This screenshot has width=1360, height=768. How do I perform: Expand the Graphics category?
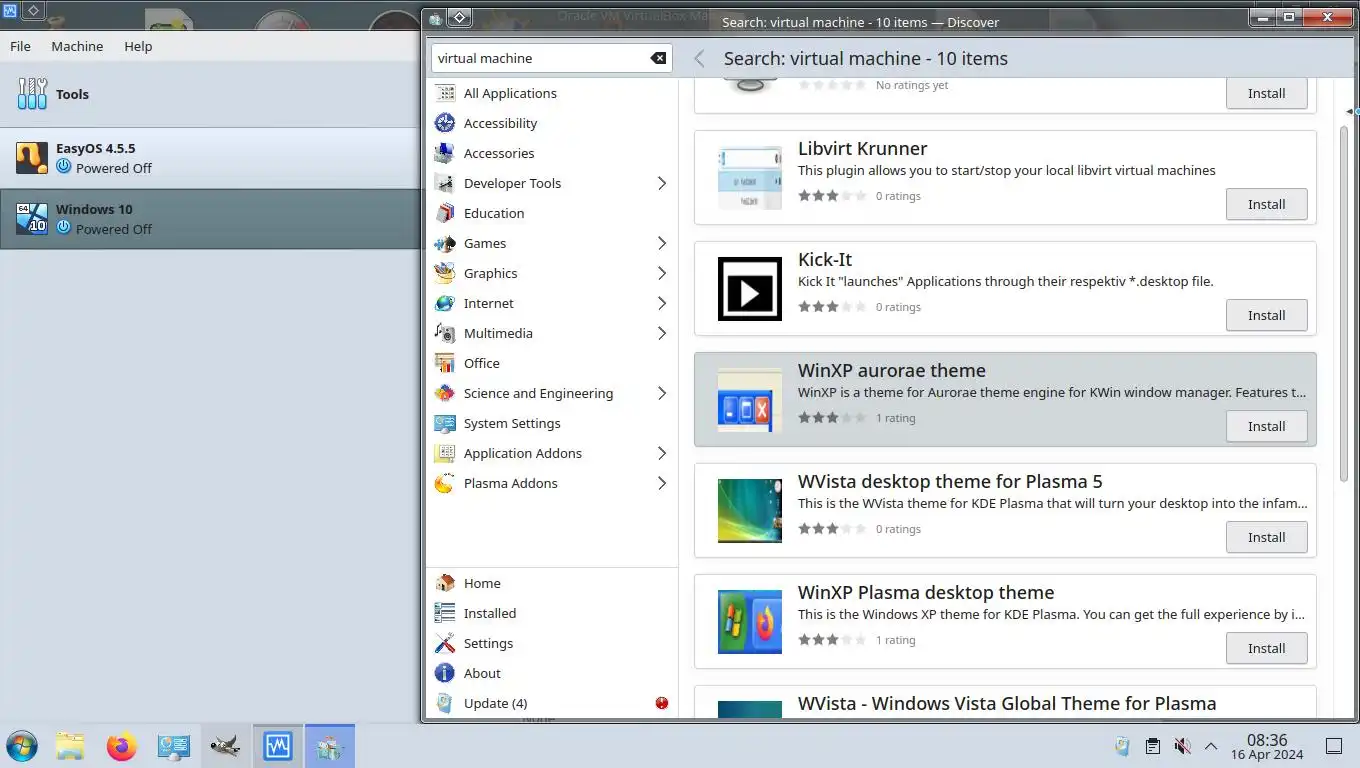tap(661, 273)
